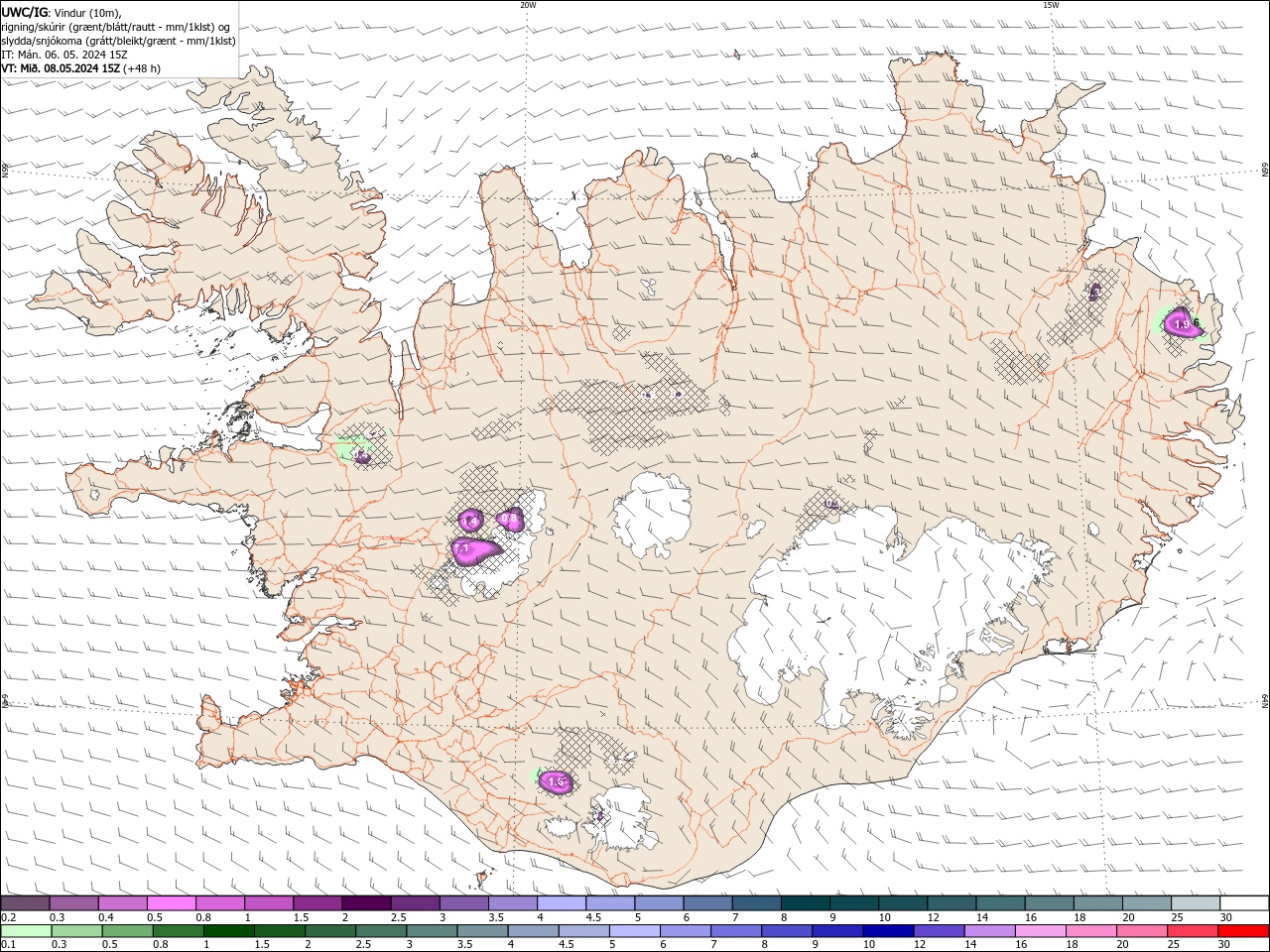Select the snow blob labelled 0.8
Viewport: 1270px width, 952px height.
click(510, 518)
